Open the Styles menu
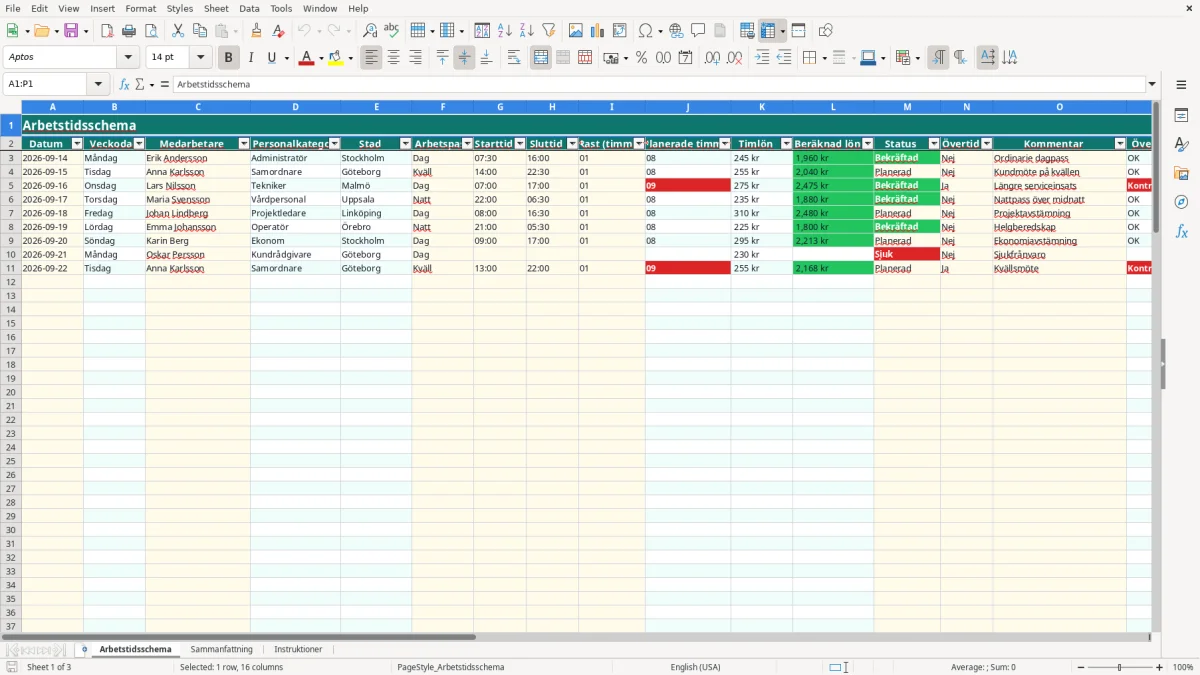Image resolution: width=1200 pixels, height=675 pixels. point(180,8)
